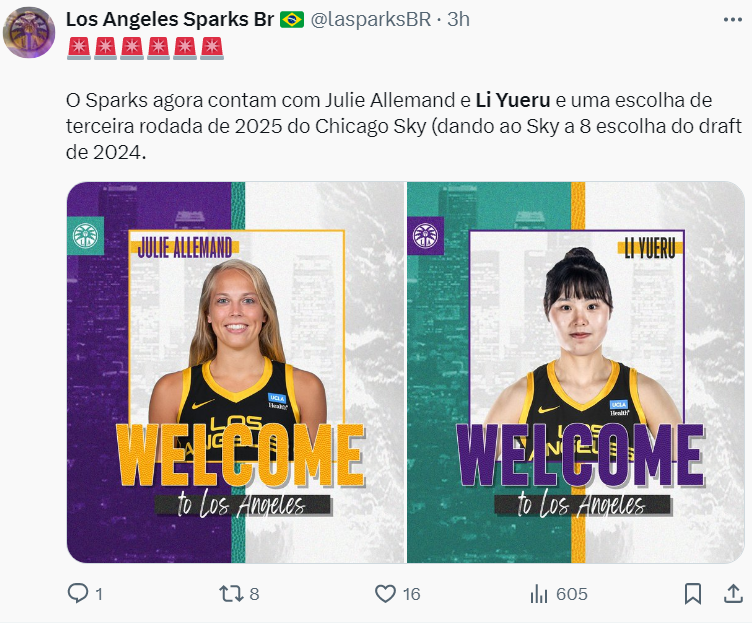752x624 pixels.
Task: Click the bold Li Yueru text
Action: tap(513, 100)
